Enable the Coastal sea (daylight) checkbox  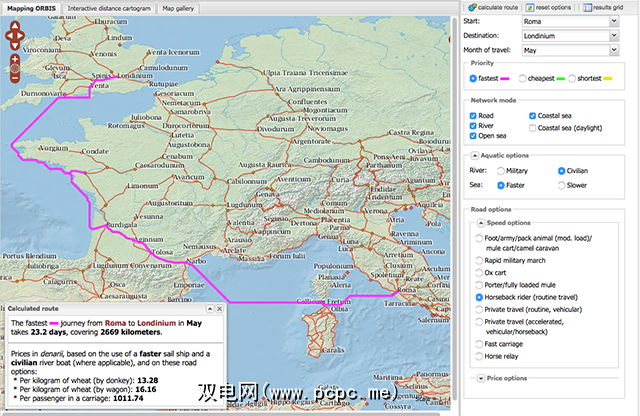[x=531, y=128]
